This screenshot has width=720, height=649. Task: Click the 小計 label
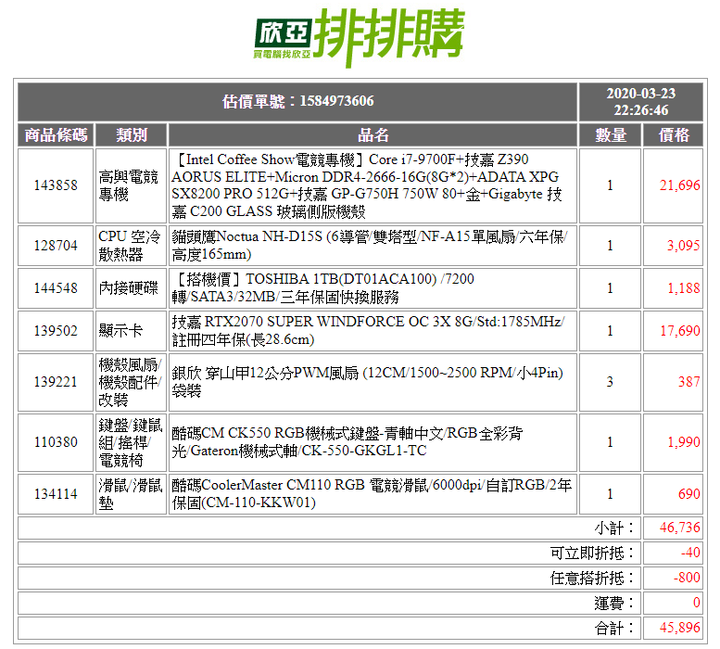[614, 528]
